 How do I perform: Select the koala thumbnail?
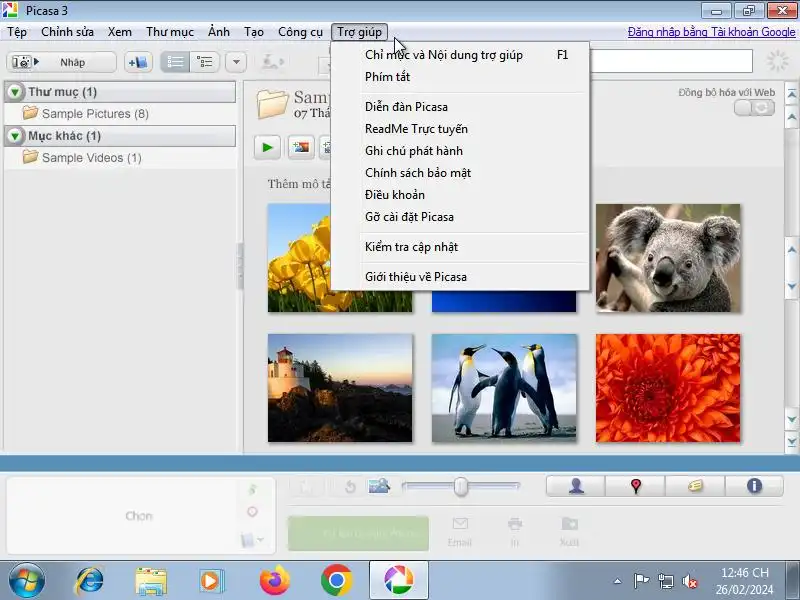pyautogui.click(x=668, y=258)
